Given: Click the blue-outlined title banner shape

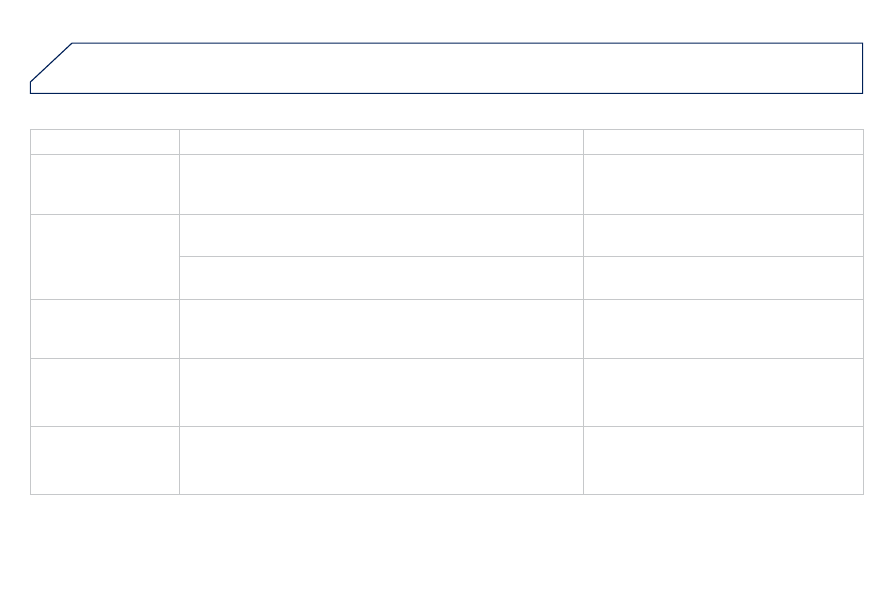Looking at the screenshot, I should (x=446, y=68).
